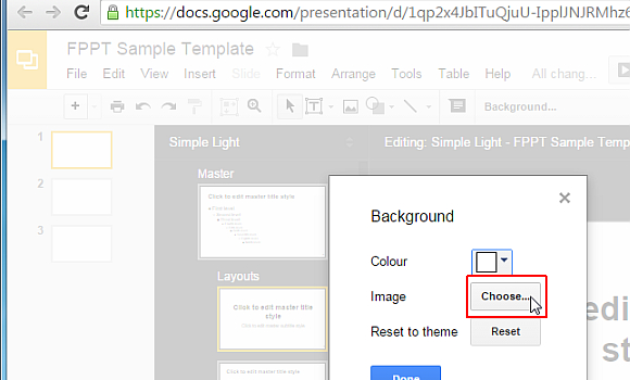Viewport: 630px width, 380px height.
Task: Expand the new slide layout dropdown arrow
Action: [x=94, y=106]
